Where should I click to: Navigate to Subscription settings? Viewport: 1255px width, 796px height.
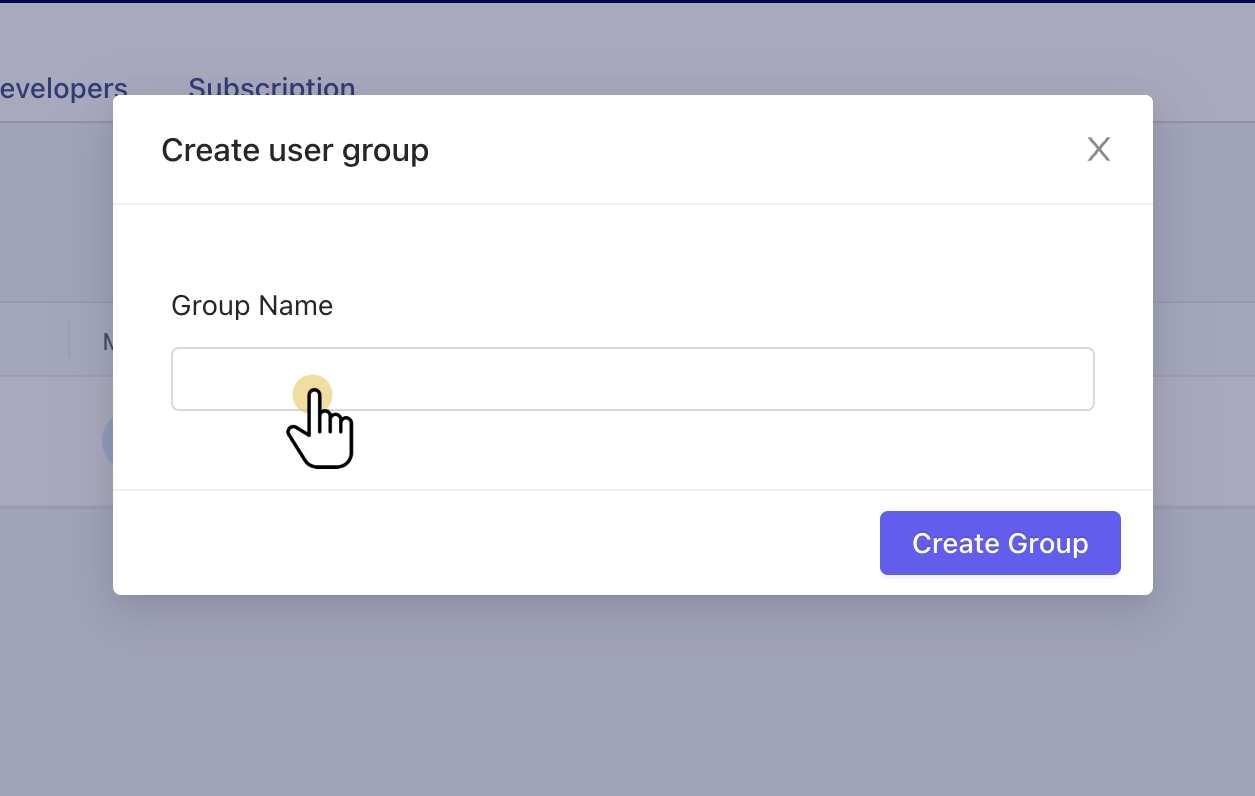click(271, 88)
